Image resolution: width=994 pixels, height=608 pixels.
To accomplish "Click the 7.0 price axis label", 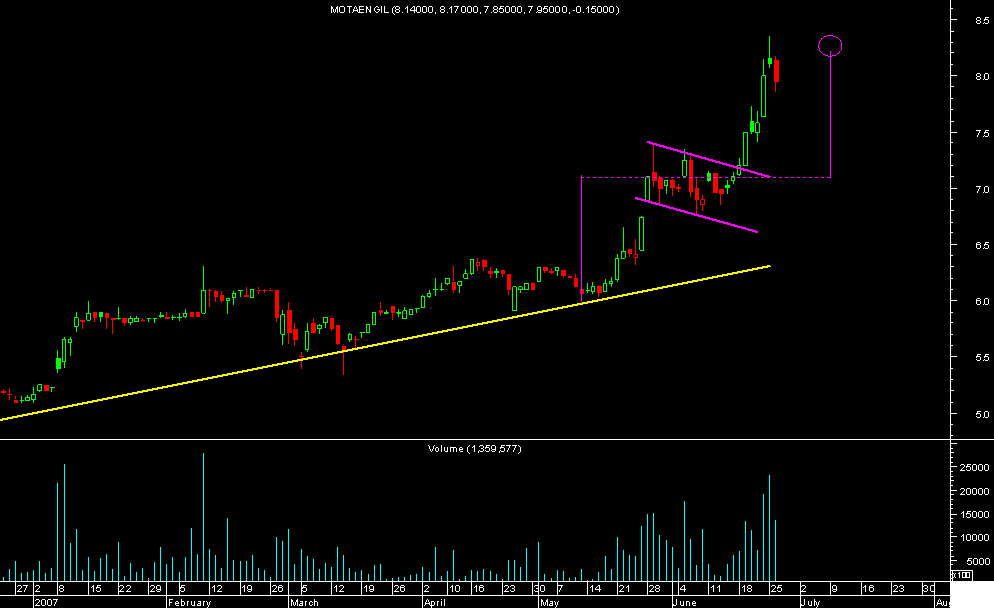I will click(982, 190).
